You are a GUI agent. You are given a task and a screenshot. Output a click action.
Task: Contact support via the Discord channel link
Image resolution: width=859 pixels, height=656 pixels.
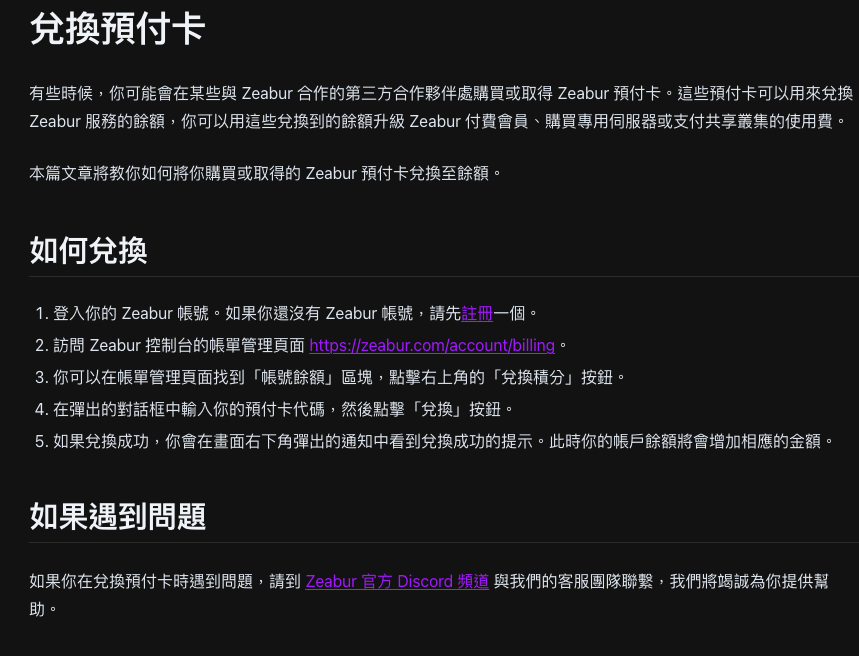(397, 582)
